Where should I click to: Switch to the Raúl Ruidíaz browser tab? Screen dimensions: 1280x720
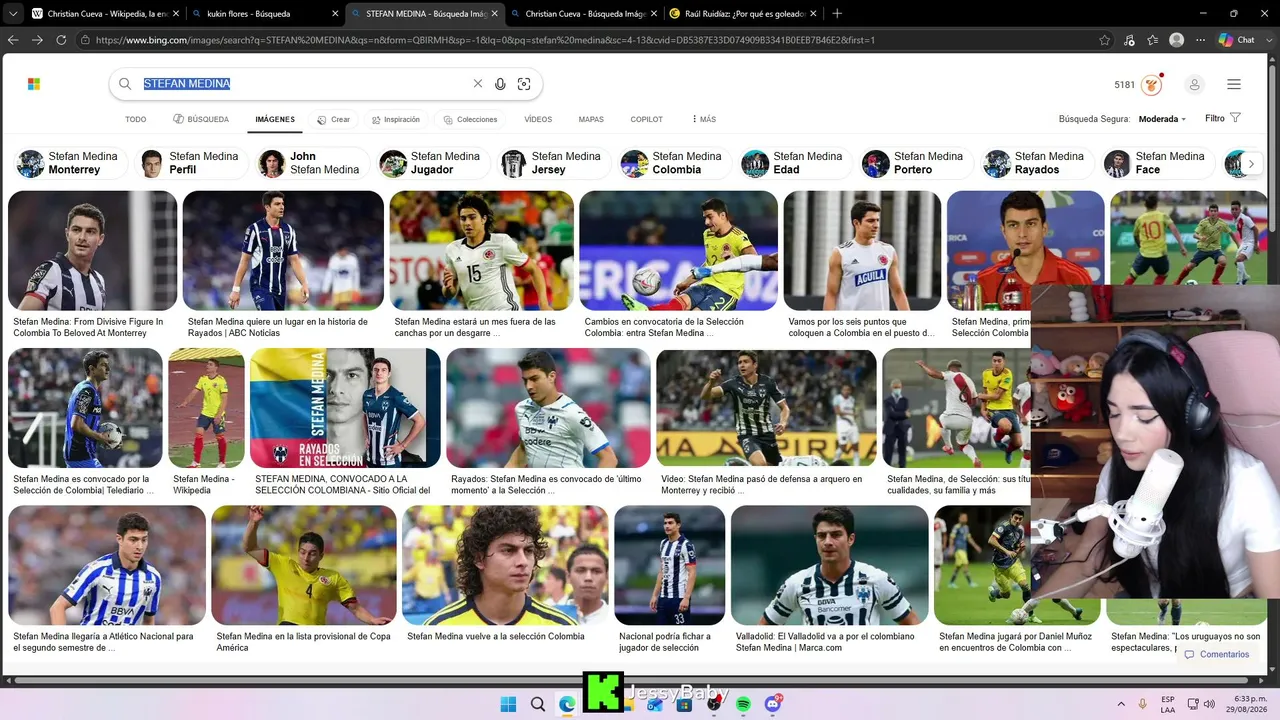(x=741, y=14)
